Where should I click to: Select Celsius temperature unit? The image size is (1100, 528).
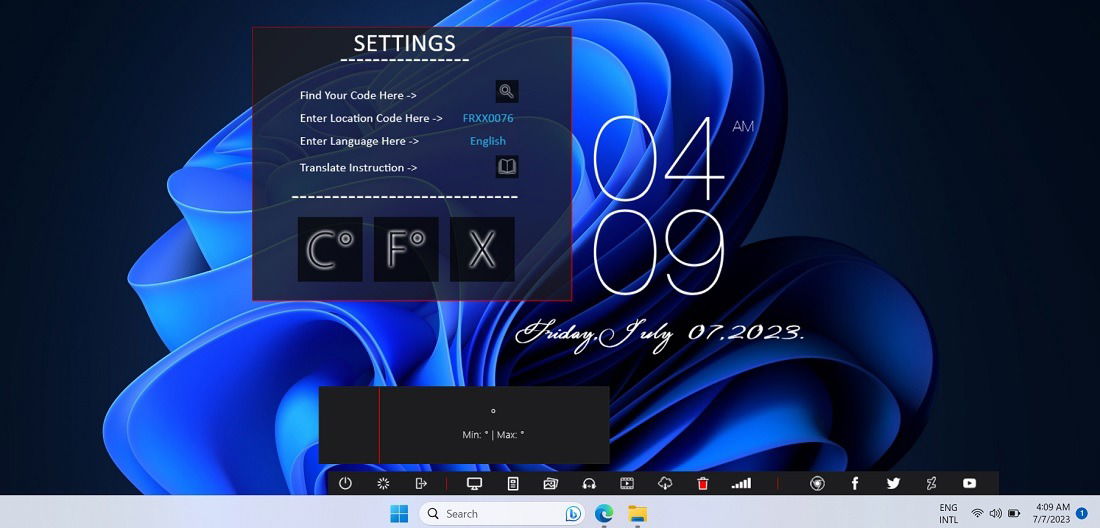click(330, 249)
